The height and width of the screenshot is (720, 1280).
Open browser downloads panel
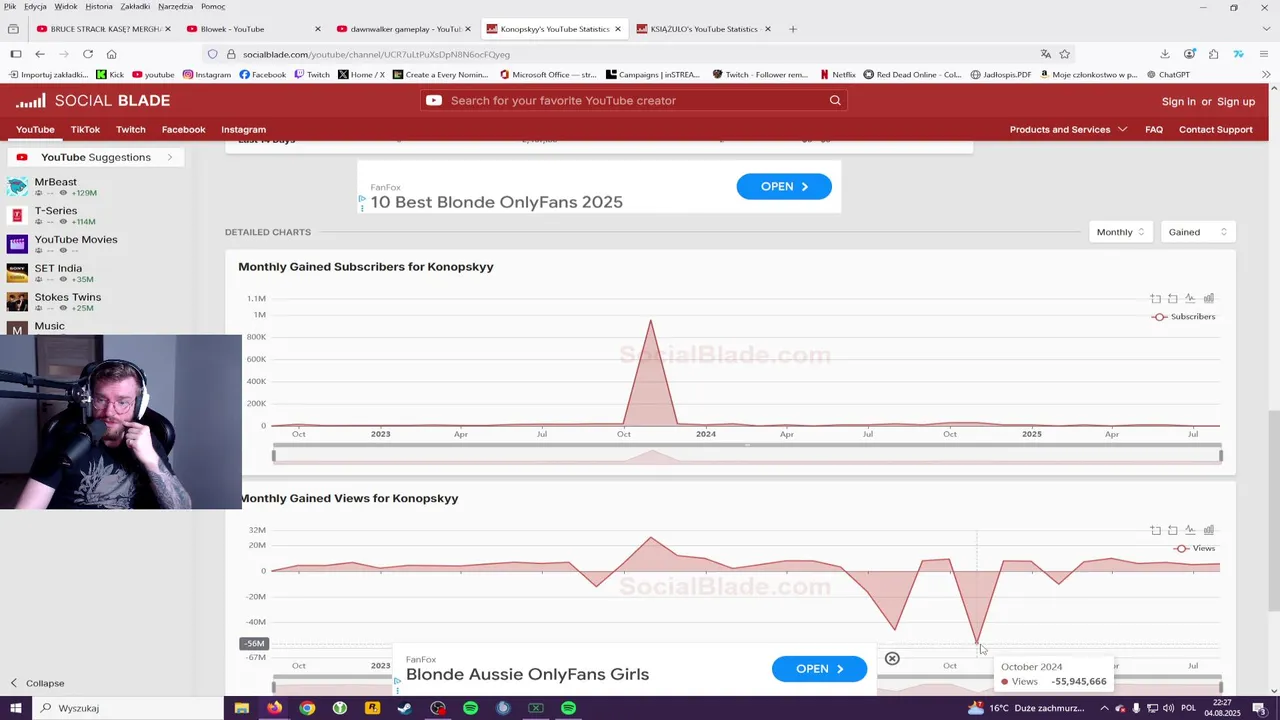tap(1165, 54)
